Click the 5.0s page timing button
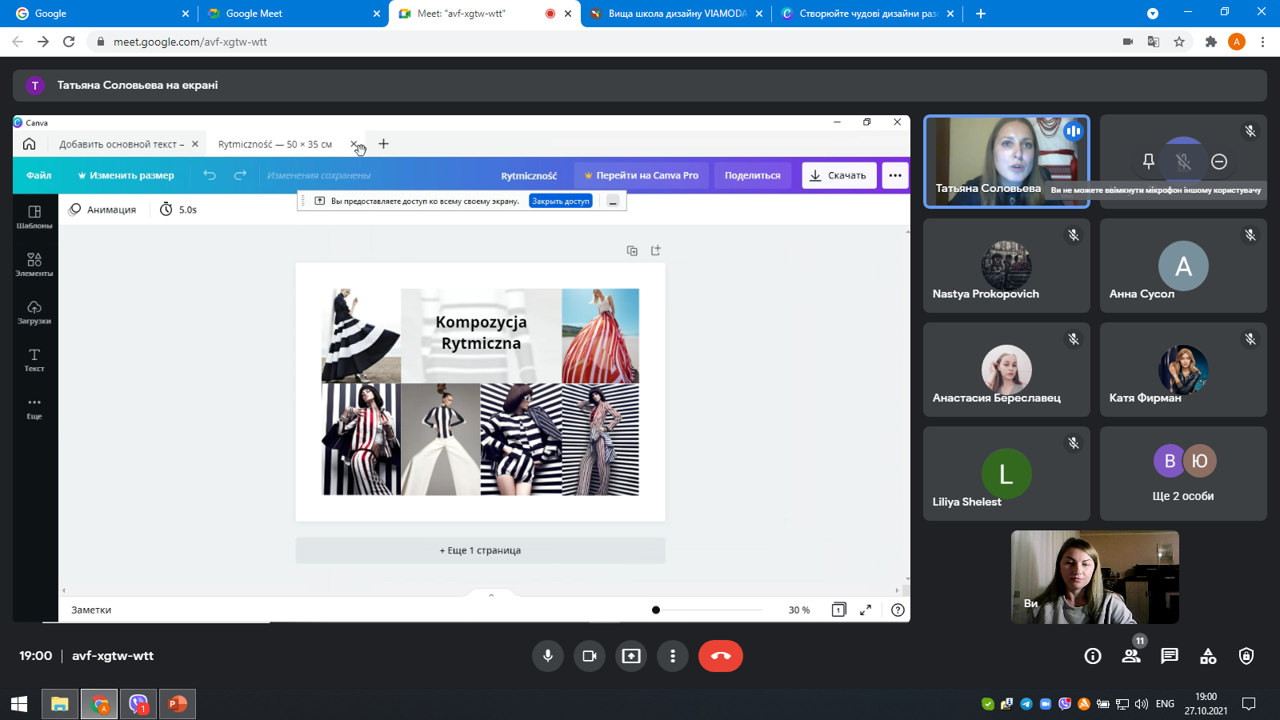The width and height of the screenshot is (1280, 720). tap(178, 209)
